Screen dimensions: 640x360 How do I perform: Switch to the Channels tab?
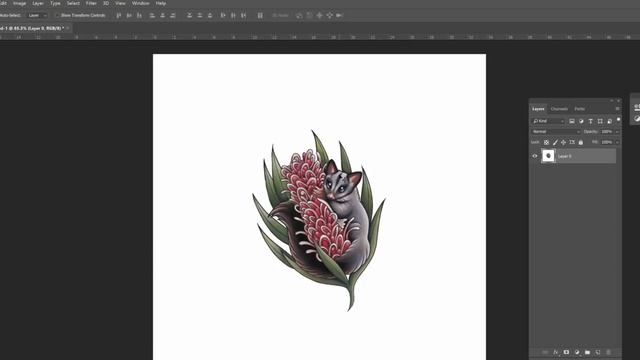559,109
